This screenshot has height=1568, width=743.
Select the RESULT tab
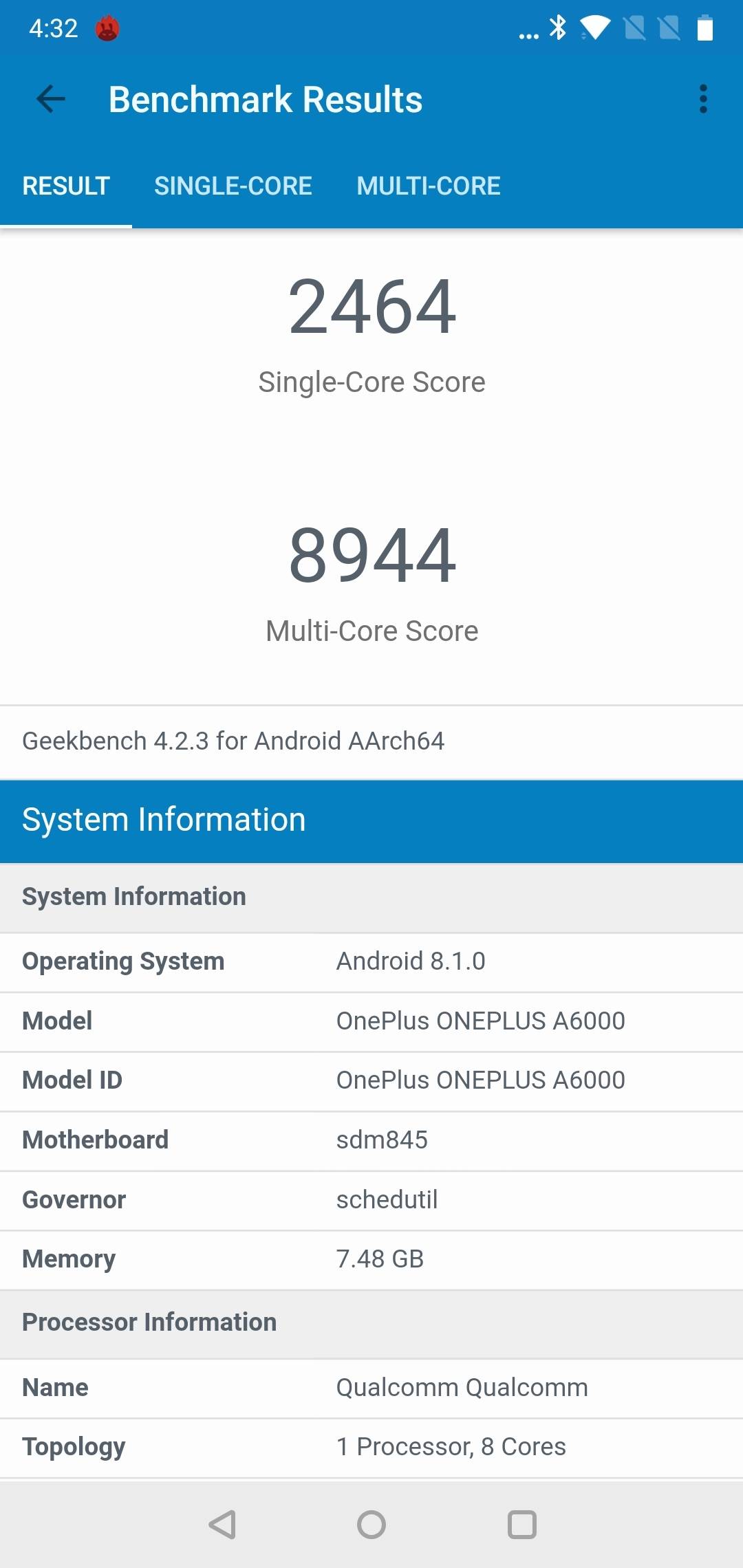click(66, 186)
